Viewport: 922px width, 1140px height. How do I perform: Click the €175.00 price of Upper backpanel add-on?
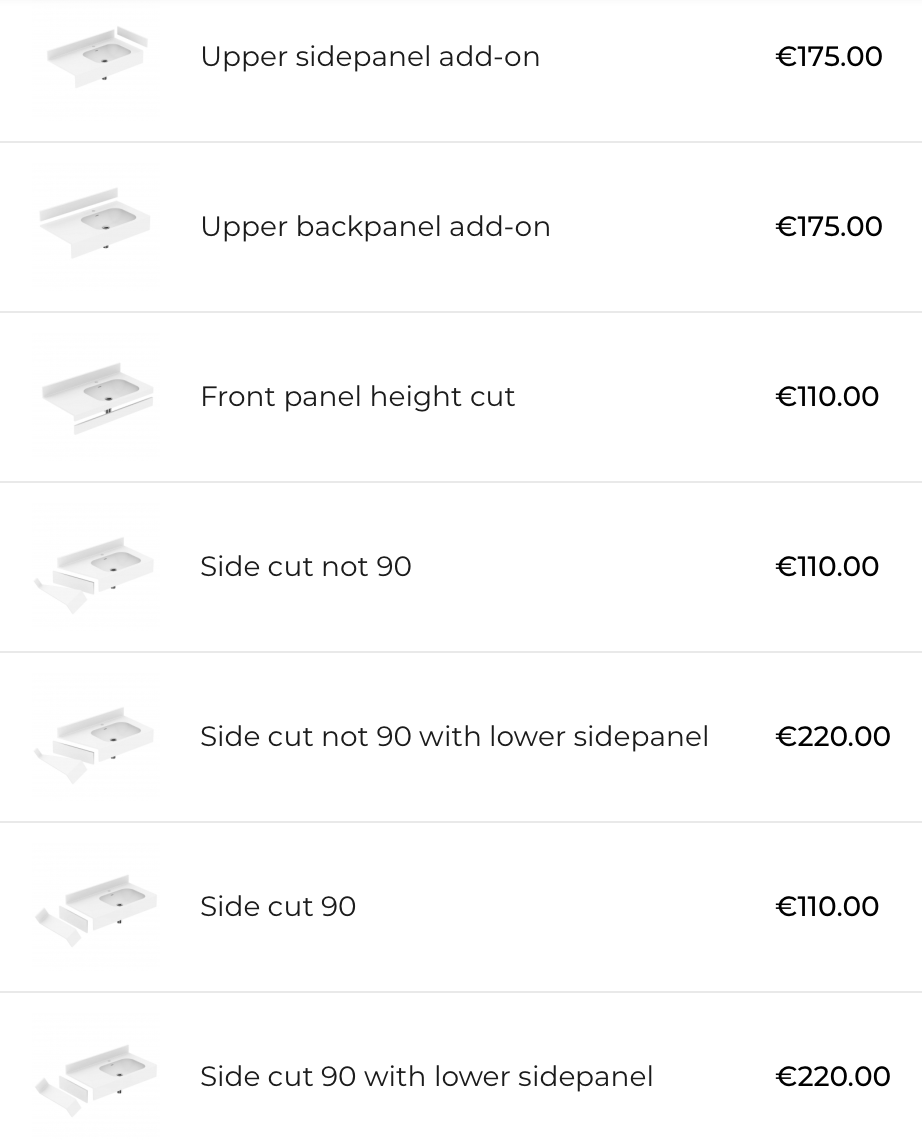coord(829,227)
